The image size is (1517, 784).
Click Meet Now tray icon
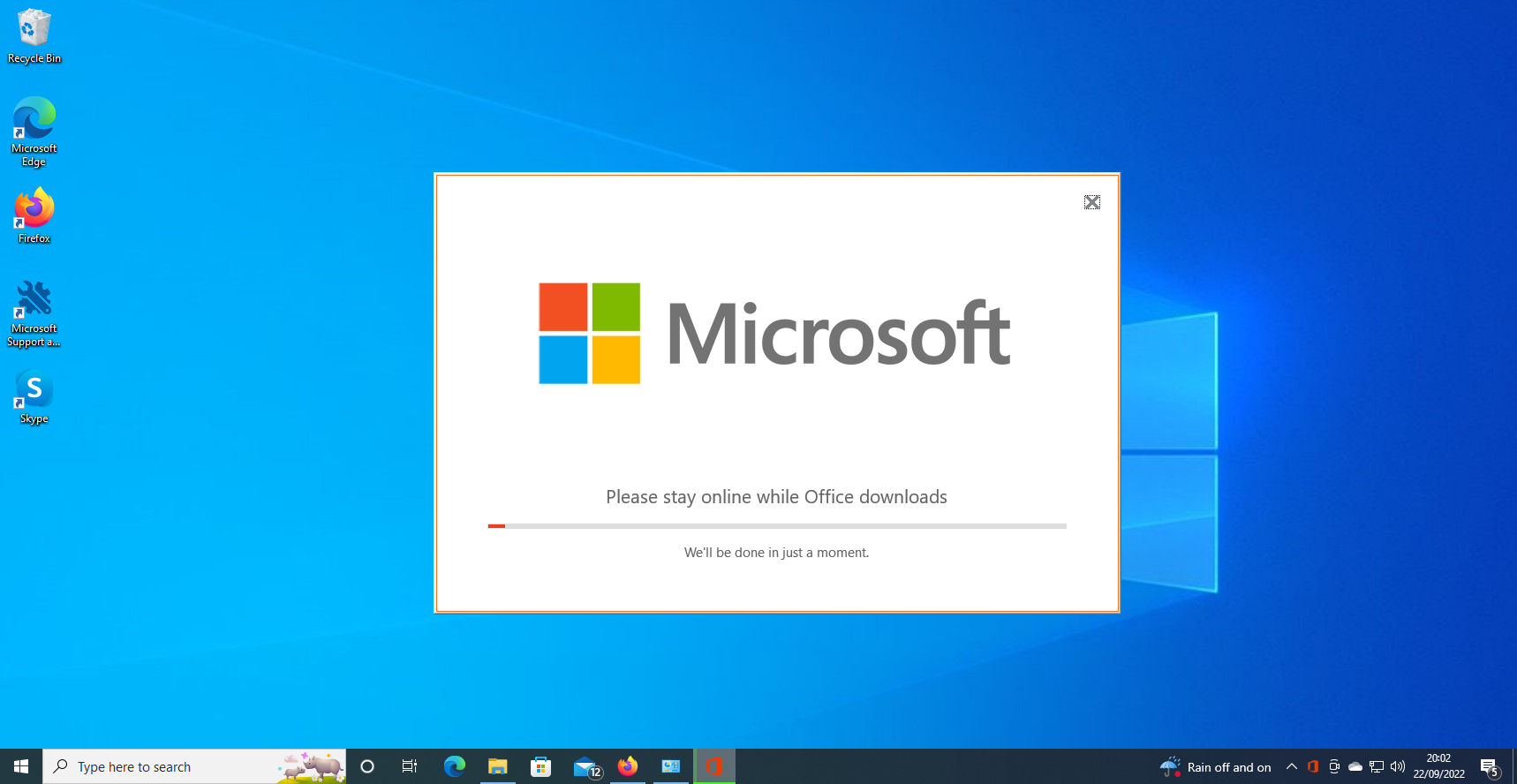coord(1334,766)
